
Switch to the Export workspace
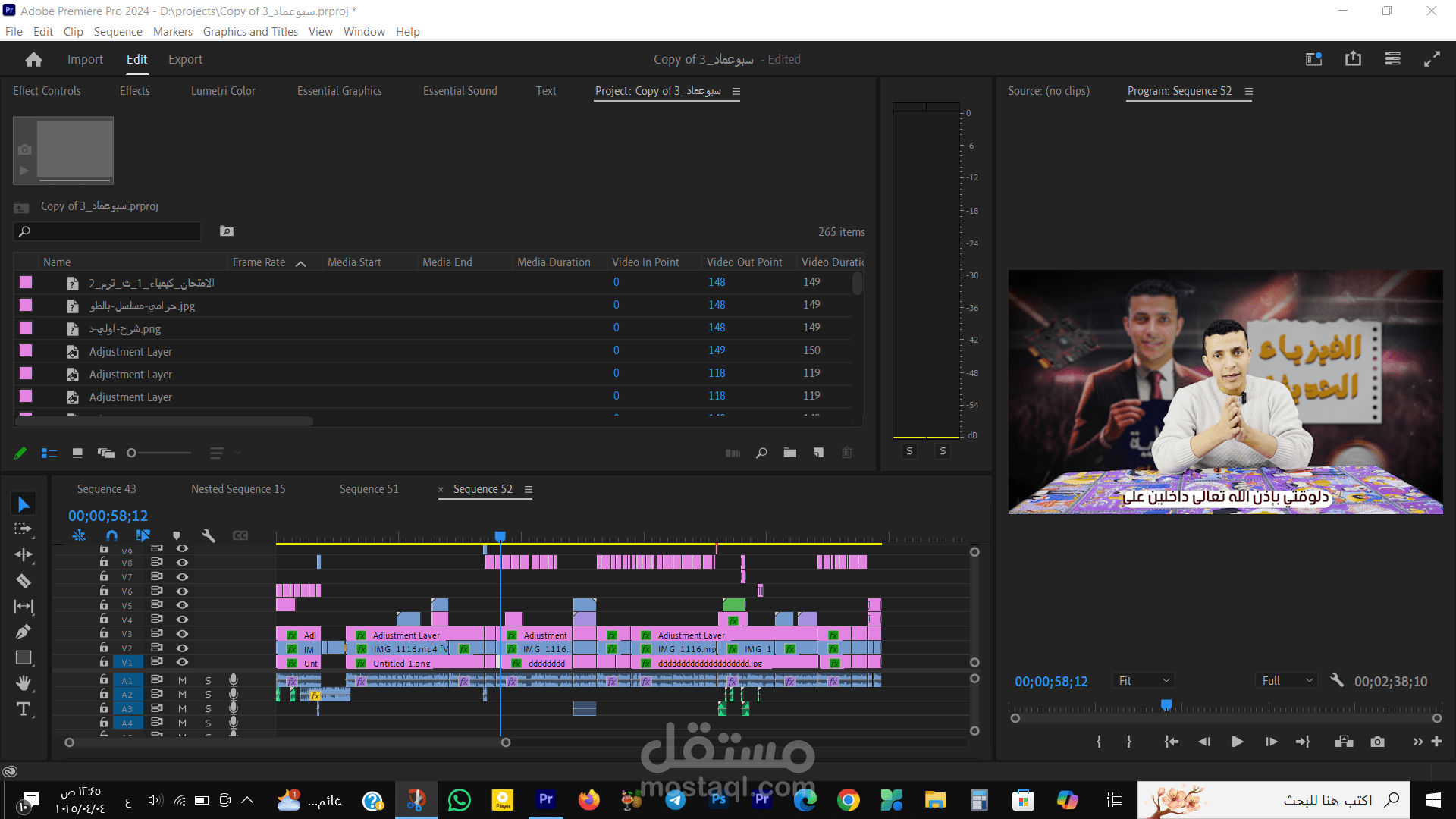[x=185, y=59]
